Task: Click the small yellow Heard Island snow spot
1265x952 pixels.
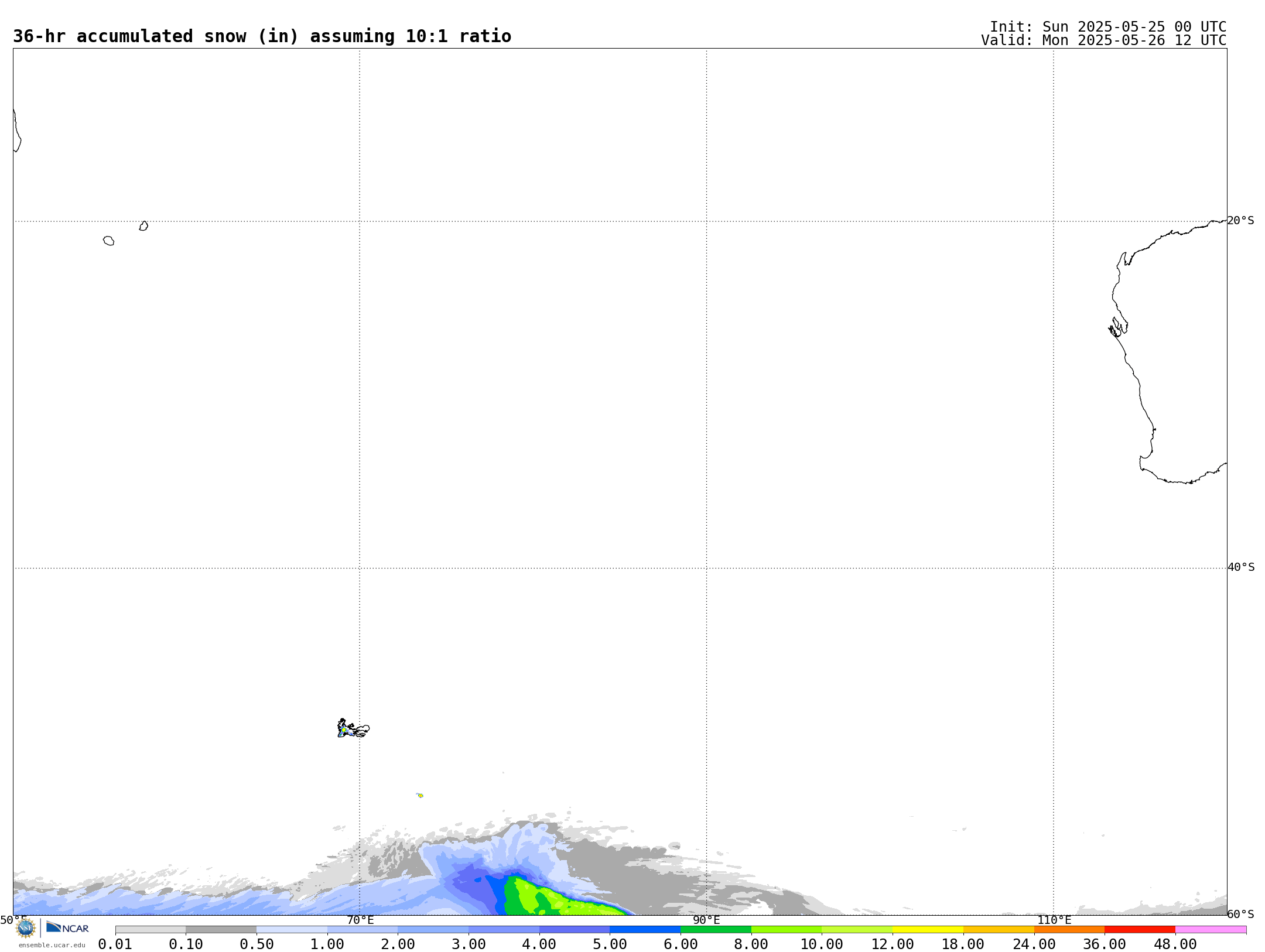Action: pyautogui.click(x=420, y=795)
